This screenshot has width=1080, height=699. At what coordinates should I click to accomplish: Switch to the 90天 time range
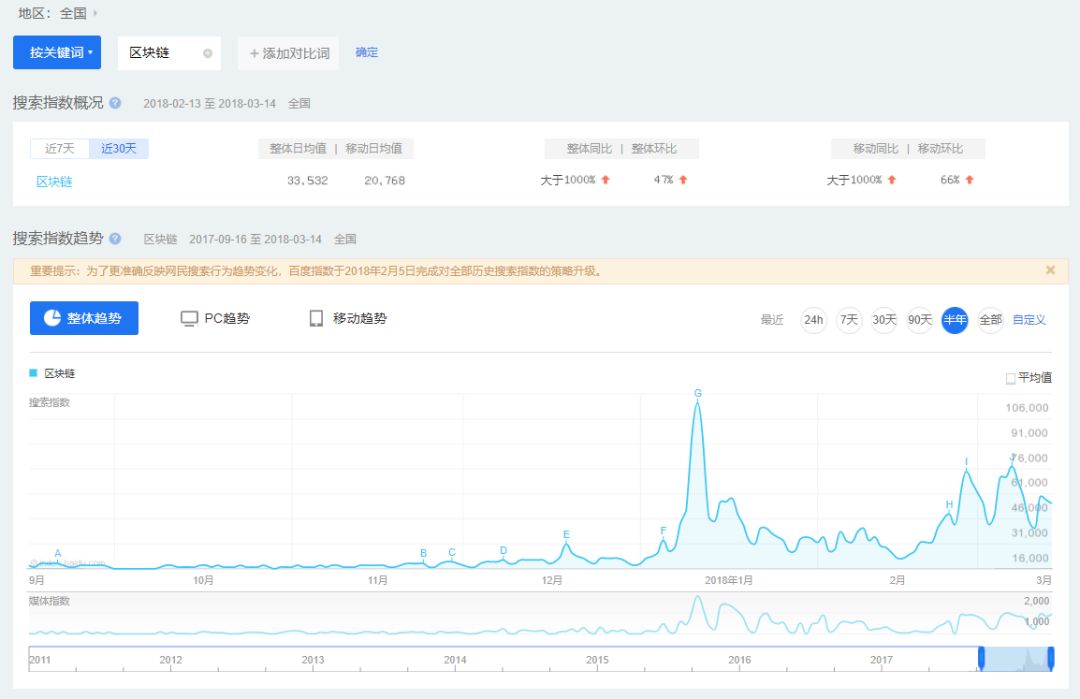coord(919,320)
